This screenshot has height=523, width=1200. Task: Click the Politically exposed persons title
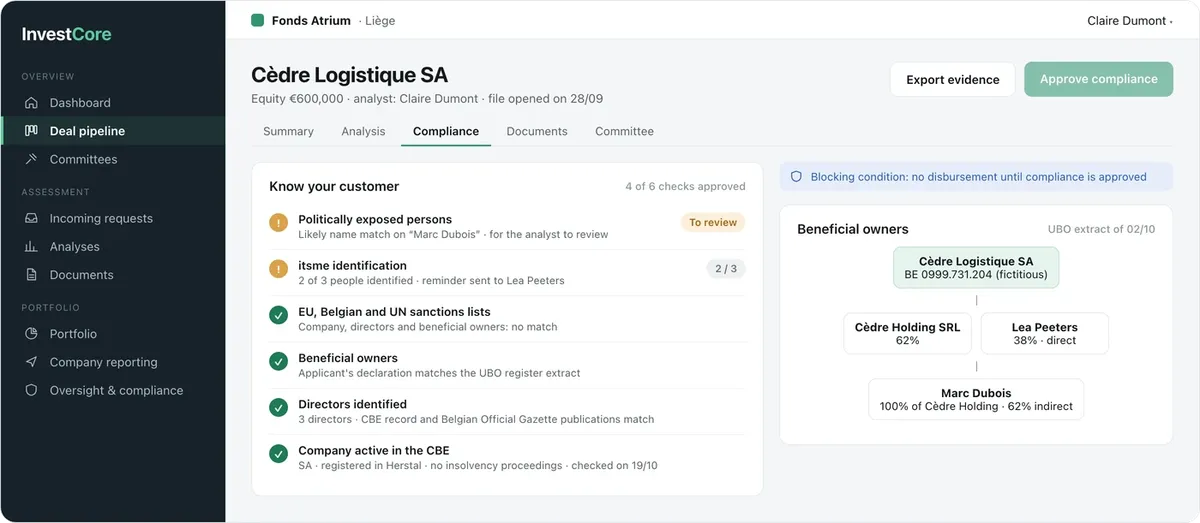pyautogui.click(x=375, y=219)
